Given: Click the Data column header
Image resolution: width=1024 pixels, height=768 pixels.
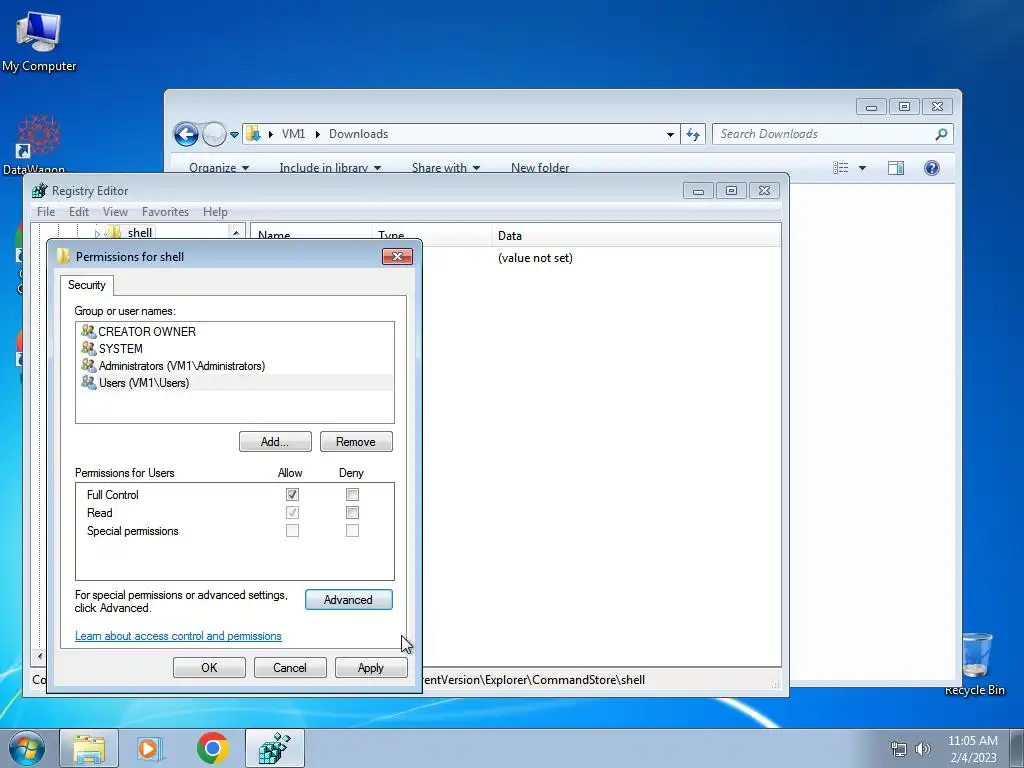Looking at the screenshot, I should click(x=635, y=236).
